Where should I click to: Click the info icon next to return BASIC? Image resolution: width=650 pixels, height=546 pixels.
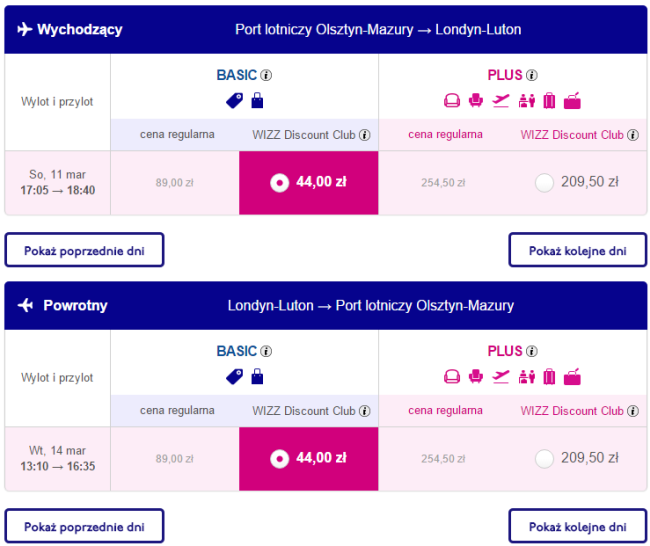[x=266, y=352]
